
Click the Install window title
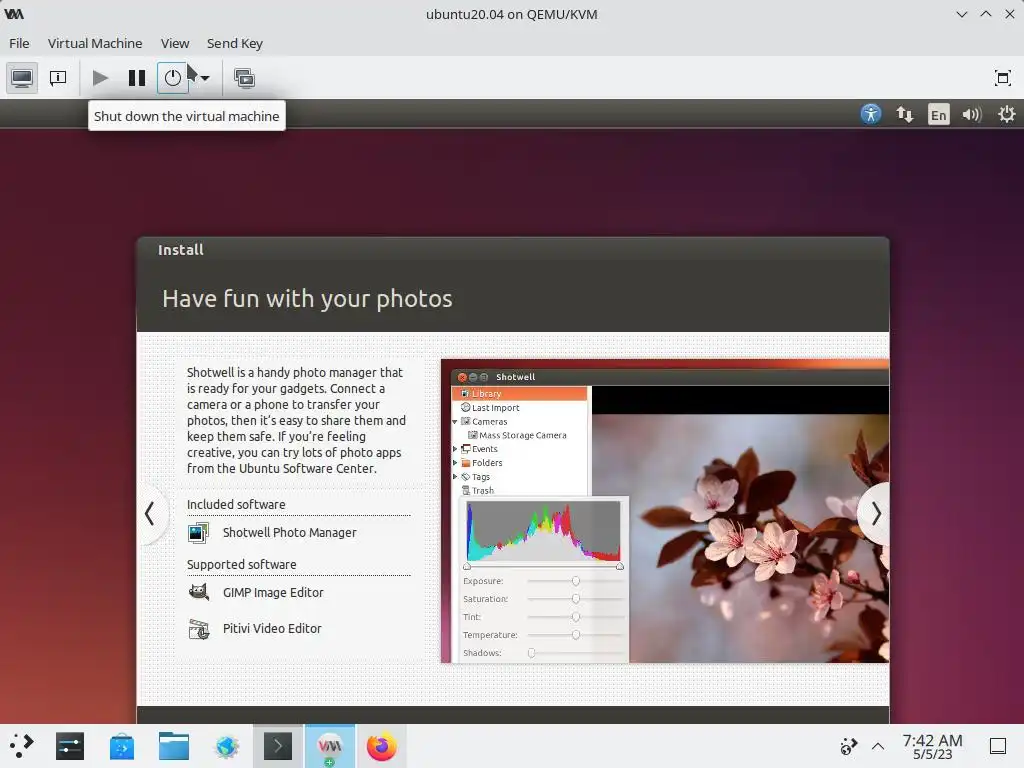(x=181, y=249)
